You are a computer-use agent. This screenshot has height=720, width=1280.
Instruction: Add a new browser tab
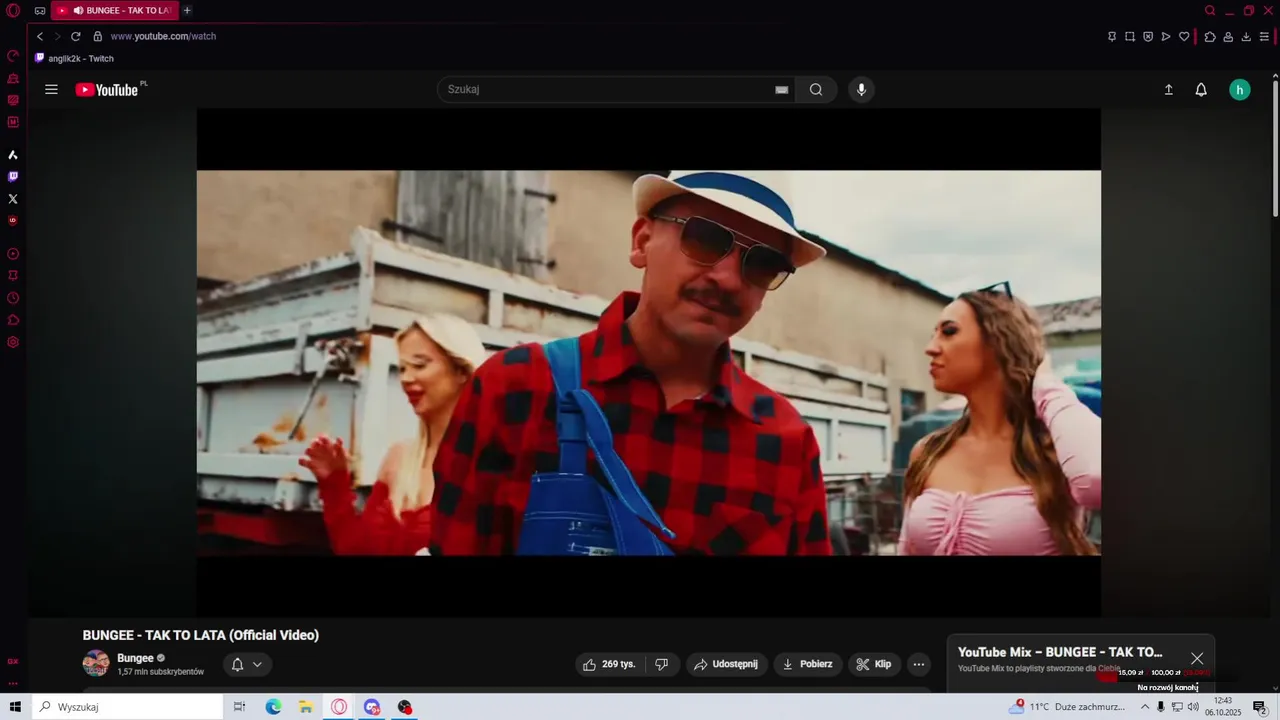187,11
